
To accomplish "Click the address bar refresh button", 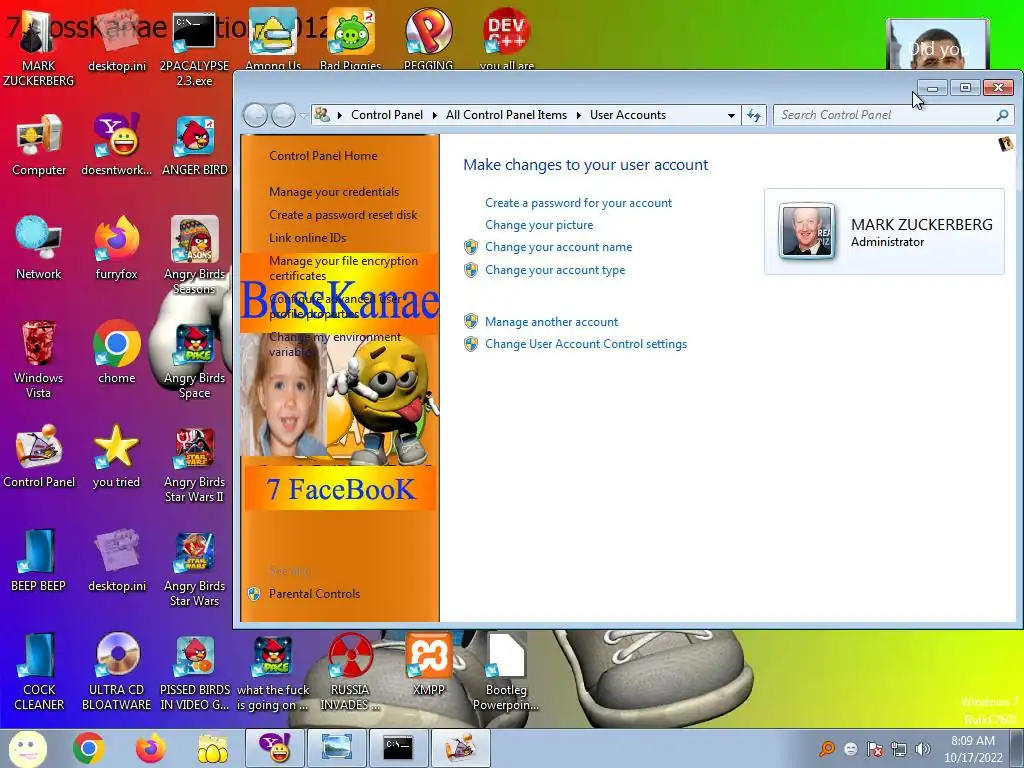I will 754,116.
